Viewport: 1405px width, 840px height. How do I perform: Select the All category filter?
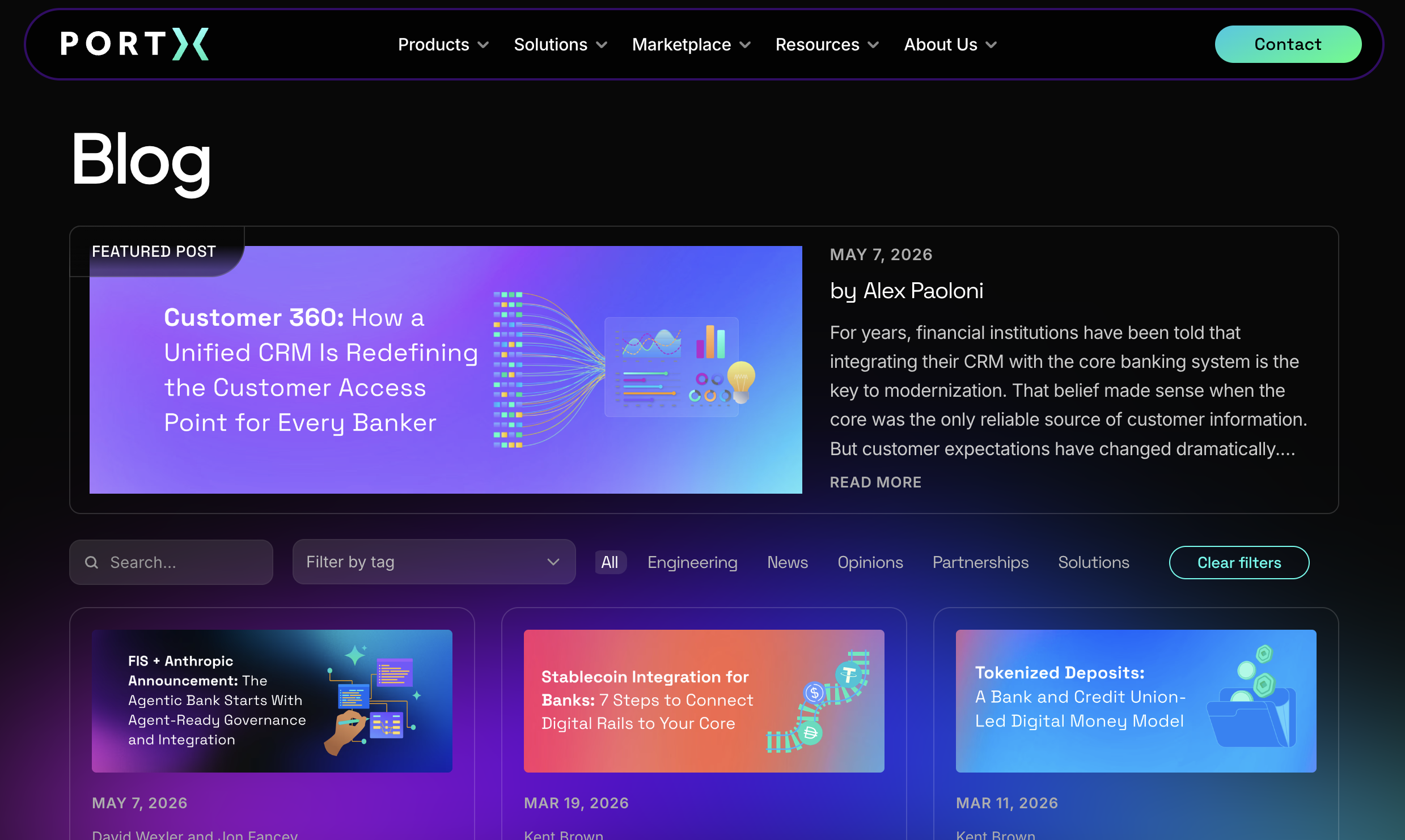[x=610, y=562]
